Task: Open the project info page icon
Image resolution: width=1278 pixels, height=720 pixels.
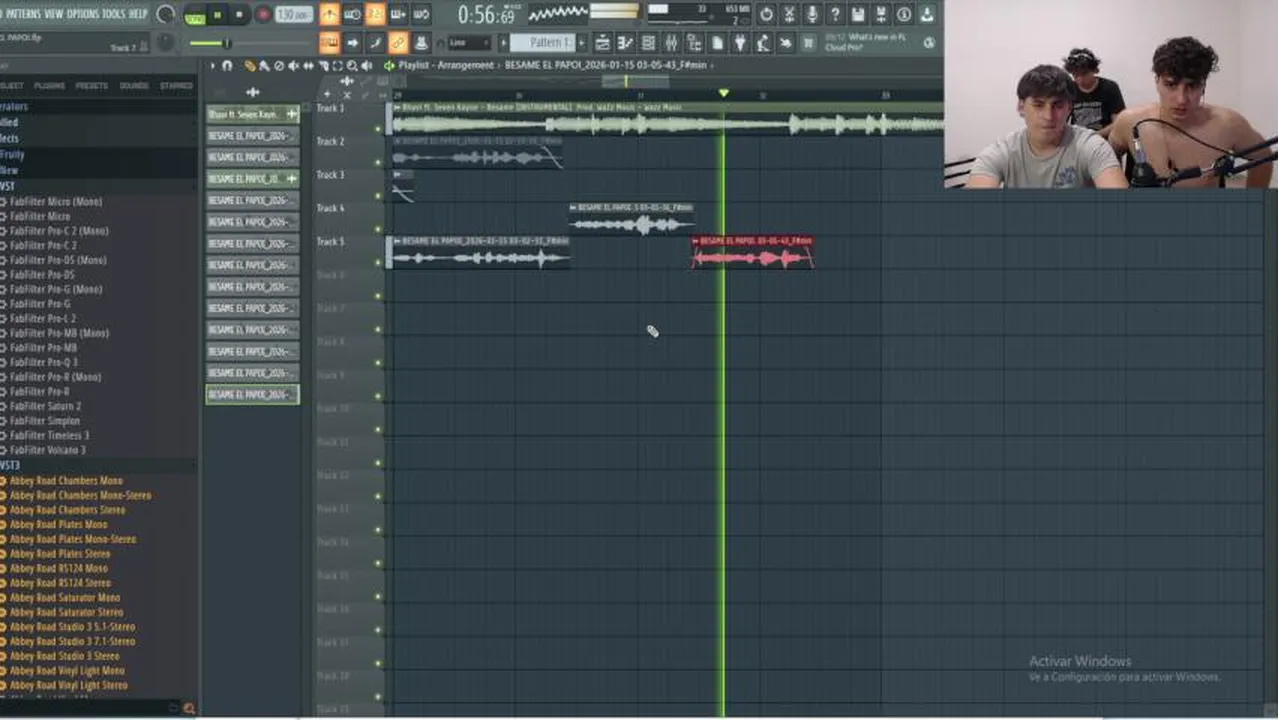Action: click(x=718, y=43)
